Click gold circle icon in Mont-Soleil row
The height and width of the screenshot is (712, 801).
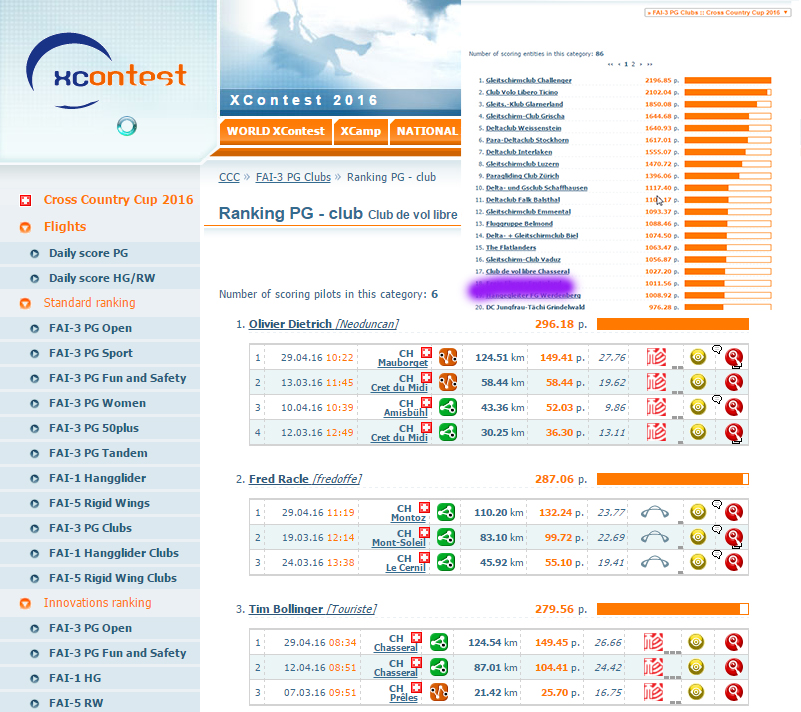point(698,537)
